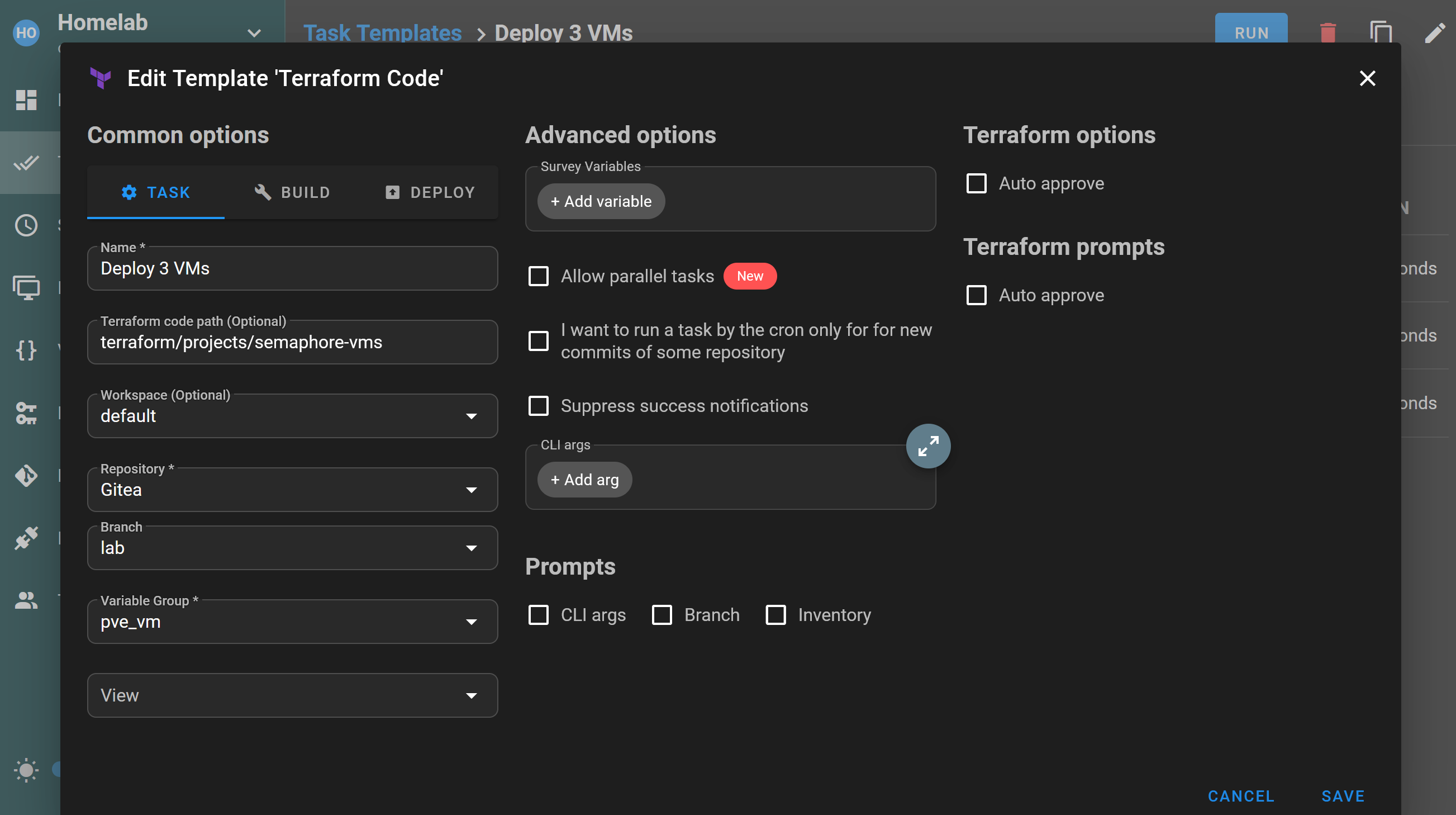Enable Allow parallel tasks
The image size is (1456, 815).
tap(538, 276)
